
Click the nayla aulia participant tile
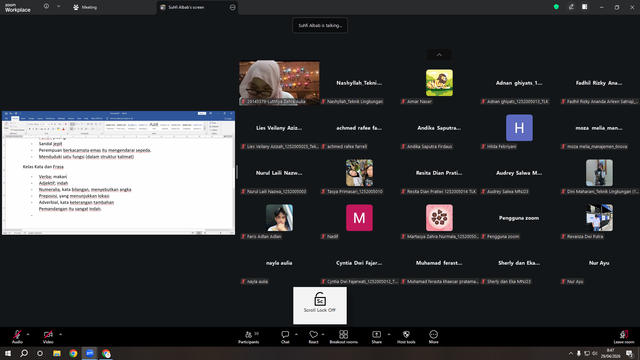pos(279,263)
